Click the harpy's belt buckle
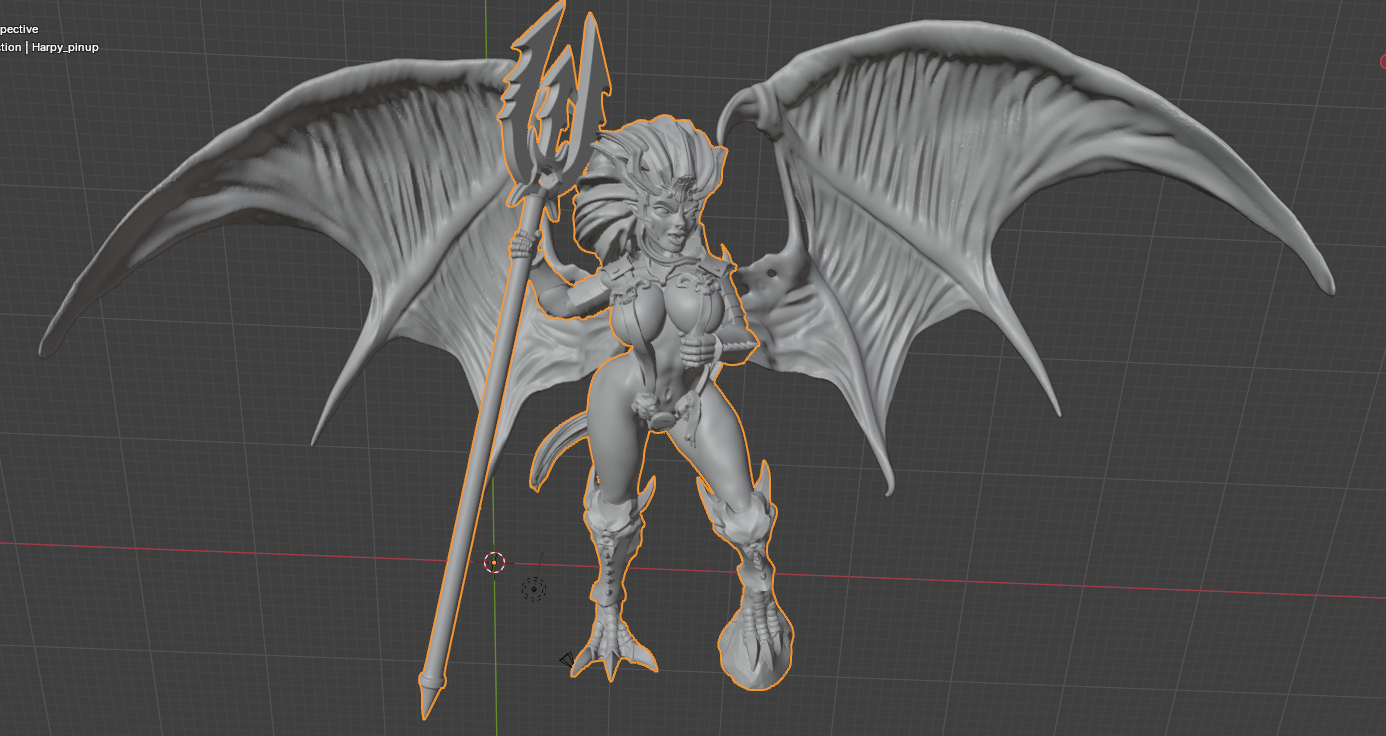1386x736 pixels. click(x=660, y=413)
